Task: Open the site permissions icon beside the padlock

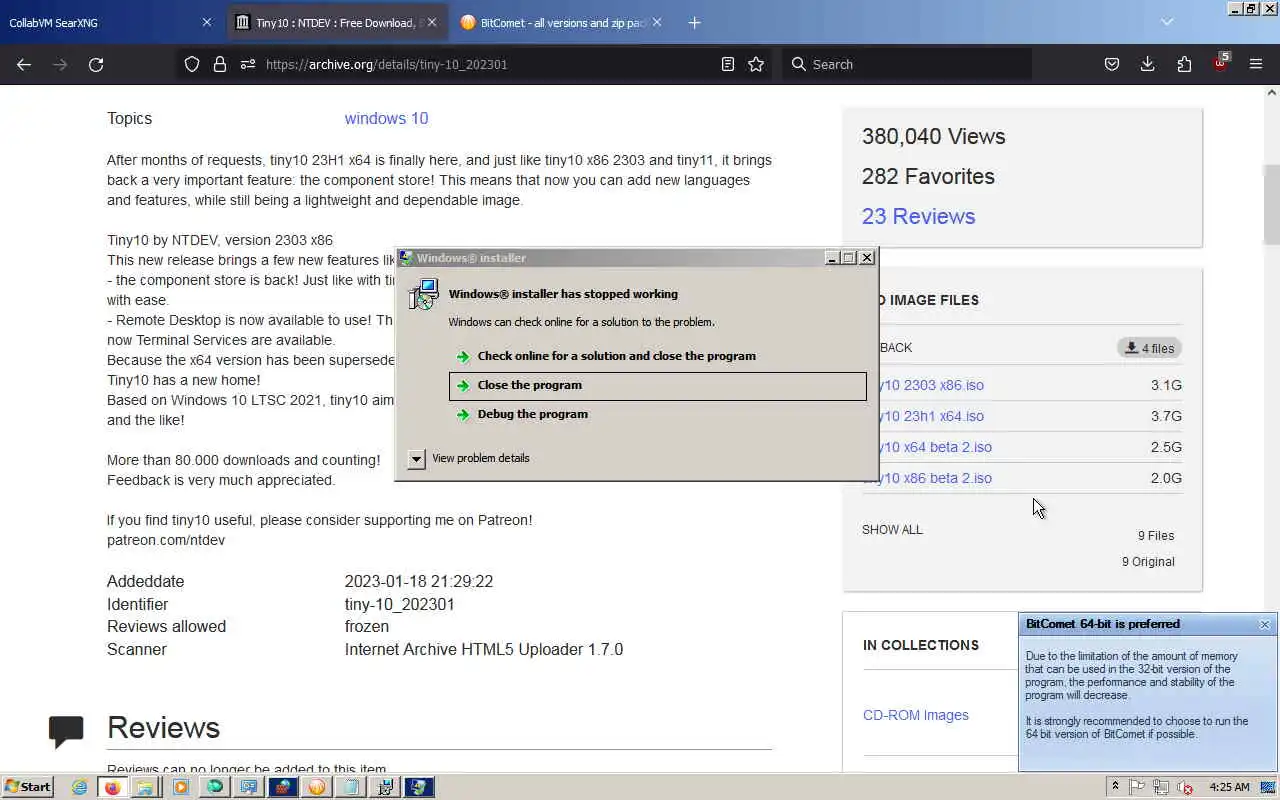Action: click(248, 64)
